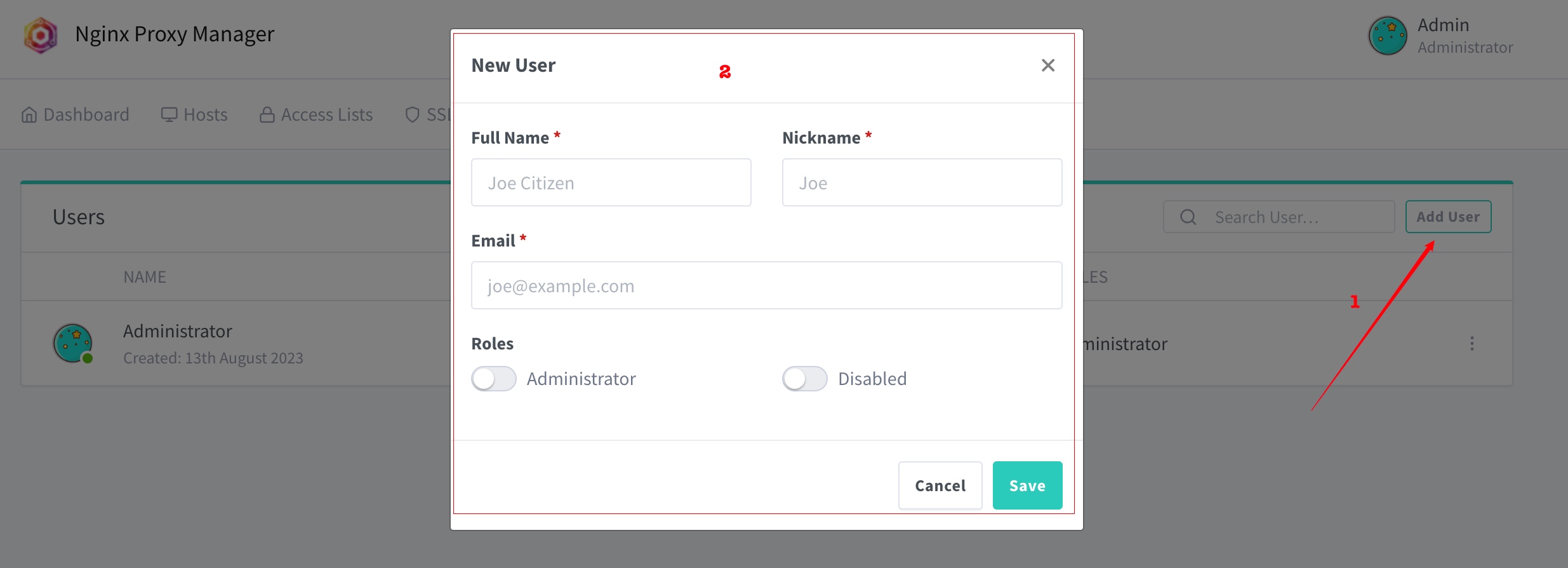Focus the Full Name input field
Viewport: 1568px width, 568px height.
point(611,183)
